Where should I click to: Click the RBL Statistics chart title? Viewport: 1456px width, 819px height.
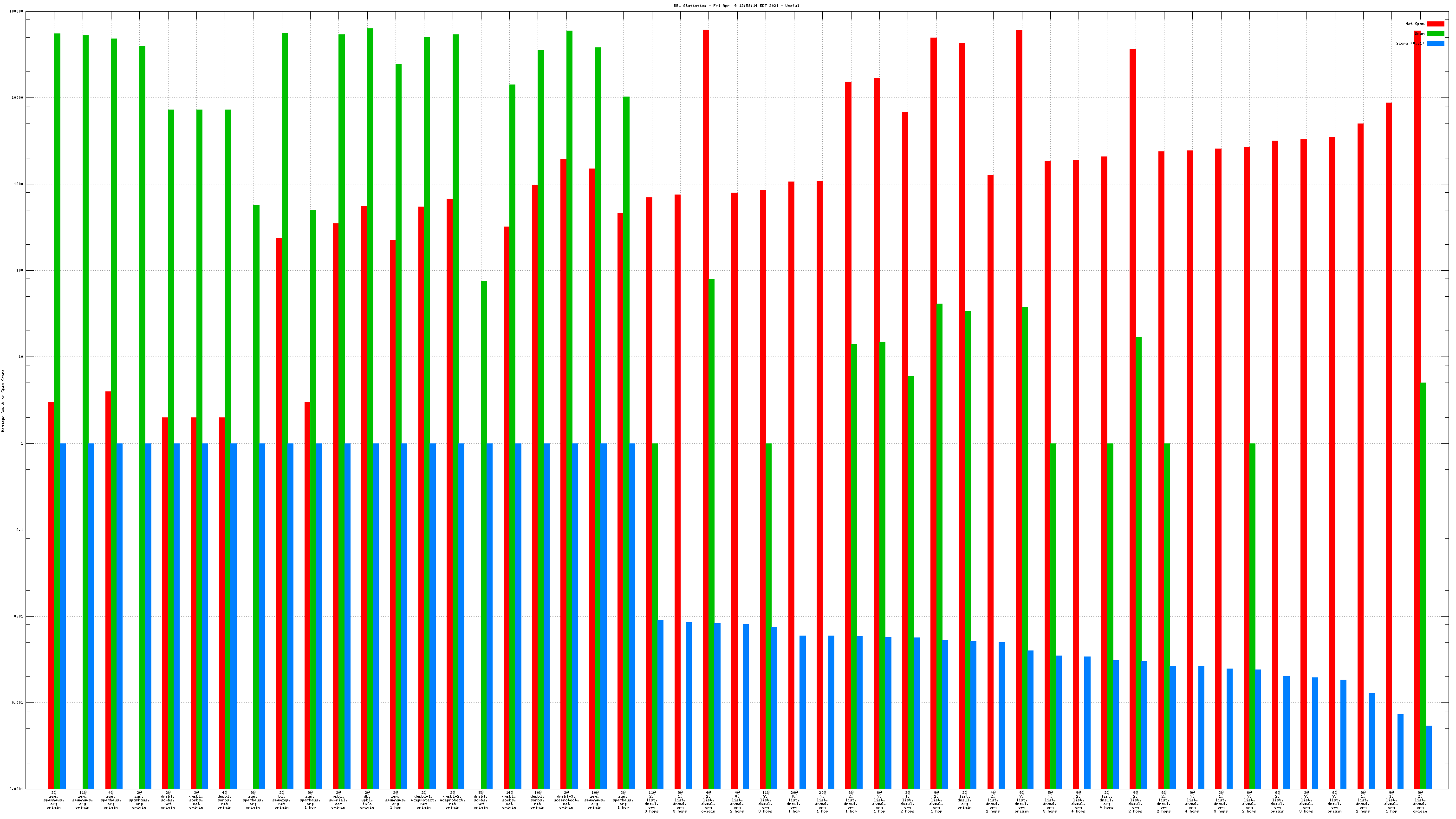736,6
